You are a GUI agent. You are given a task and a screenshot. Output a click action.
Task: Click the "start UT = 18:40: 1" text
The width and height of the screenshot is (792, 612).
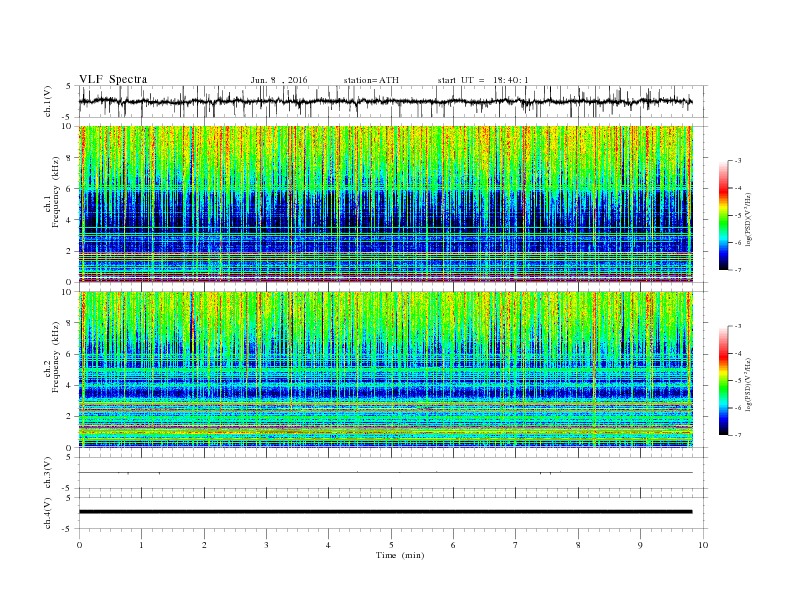click(x=483, y=80)
